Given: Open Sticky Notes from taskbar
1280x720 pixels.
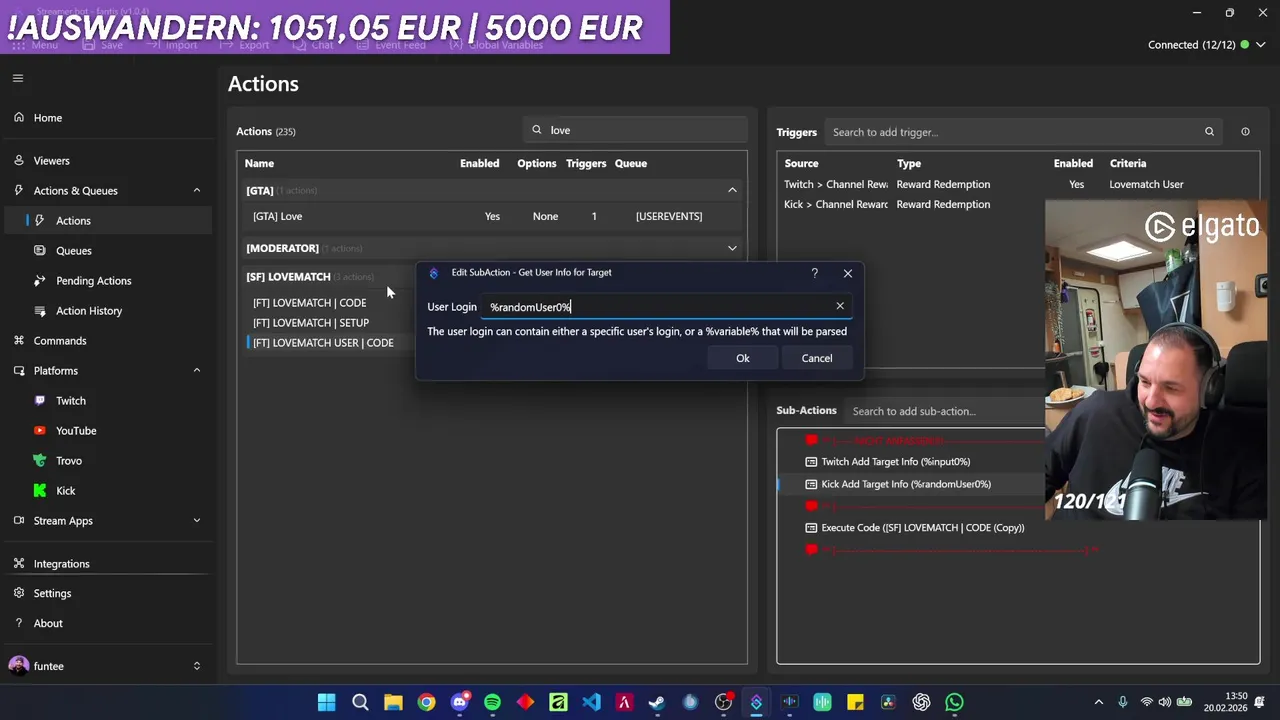Looking at the screenshot, I should 855,703.
